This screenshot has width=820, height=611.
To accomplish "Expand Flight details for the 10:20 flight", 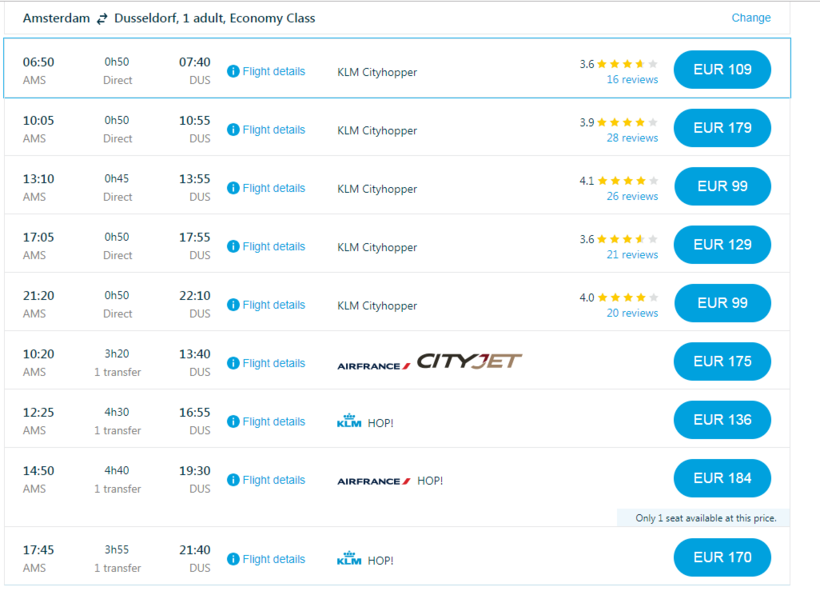I will coord(273,363).
